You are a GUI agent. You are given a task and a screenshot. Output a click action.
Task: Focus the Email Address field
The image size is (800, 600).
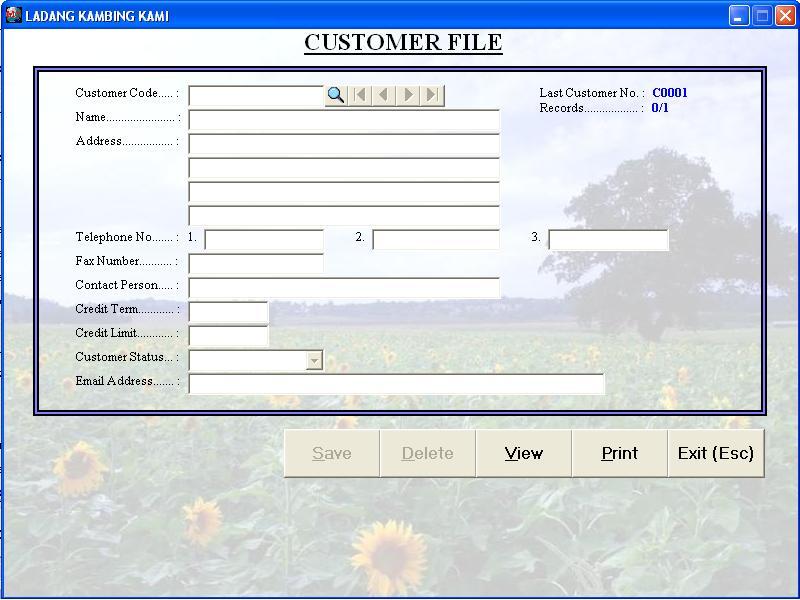point(396,384)
